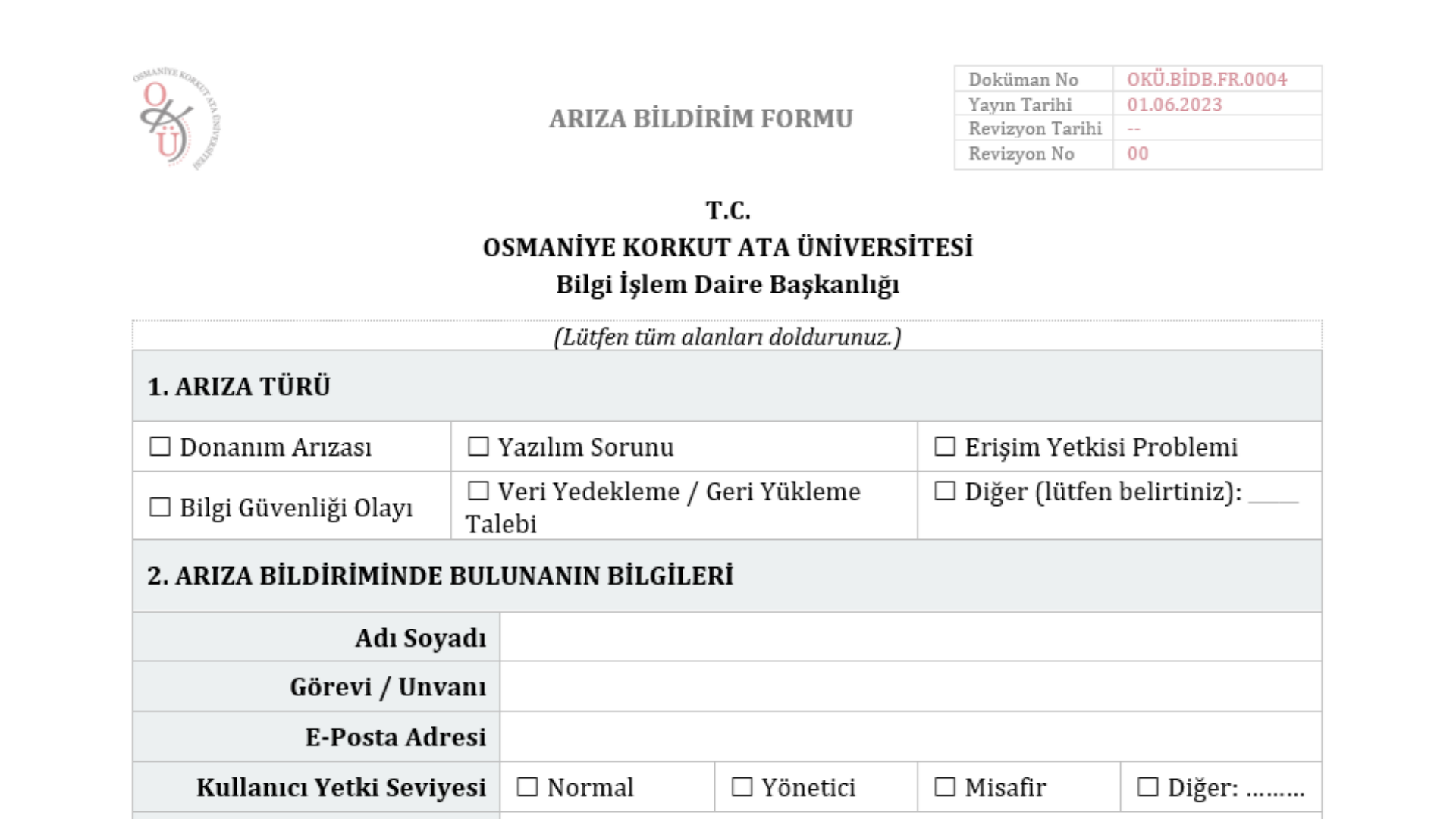Enable the Bilgi Güvenliği Olayı checkbox
Viewport: 1456px width, 819px height.
[160, 507]
